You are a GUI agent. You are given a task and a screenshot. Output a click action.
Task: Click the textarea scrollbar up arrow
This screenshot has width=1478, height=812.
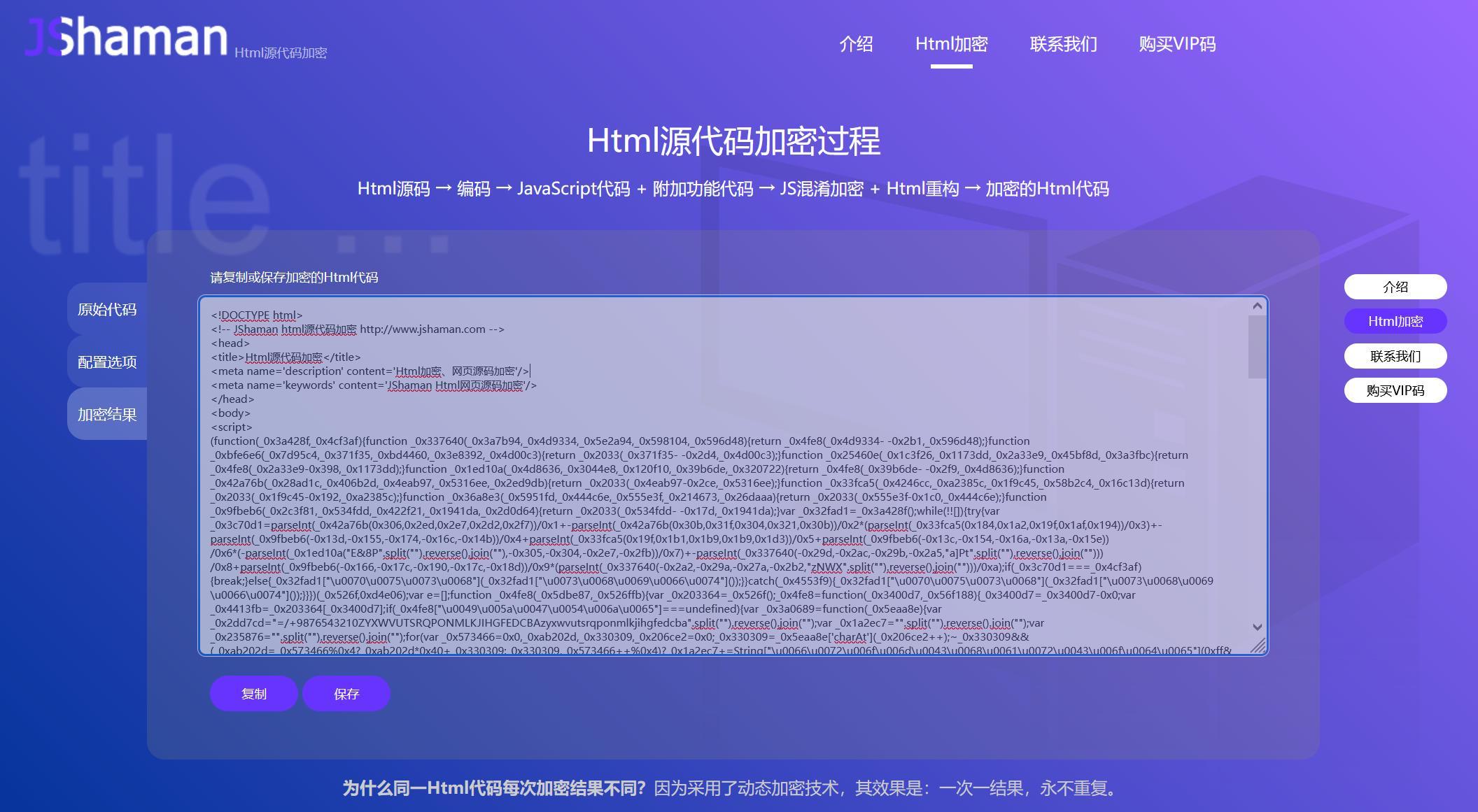point(1258,306)
